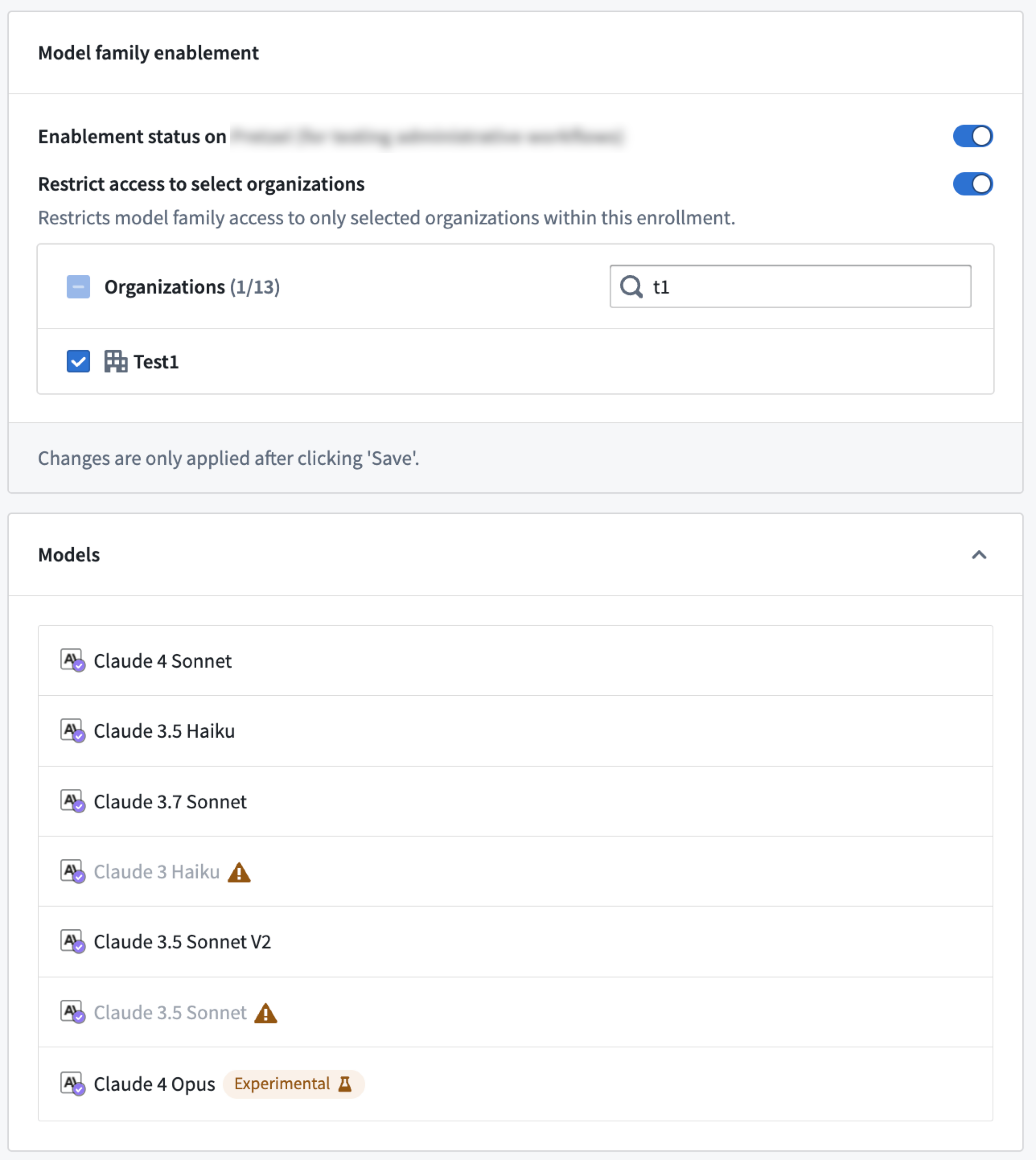This screenshot has height=1160, width=1036.
Task: Click the magnifying glass search icon
Action: (632, 288)
